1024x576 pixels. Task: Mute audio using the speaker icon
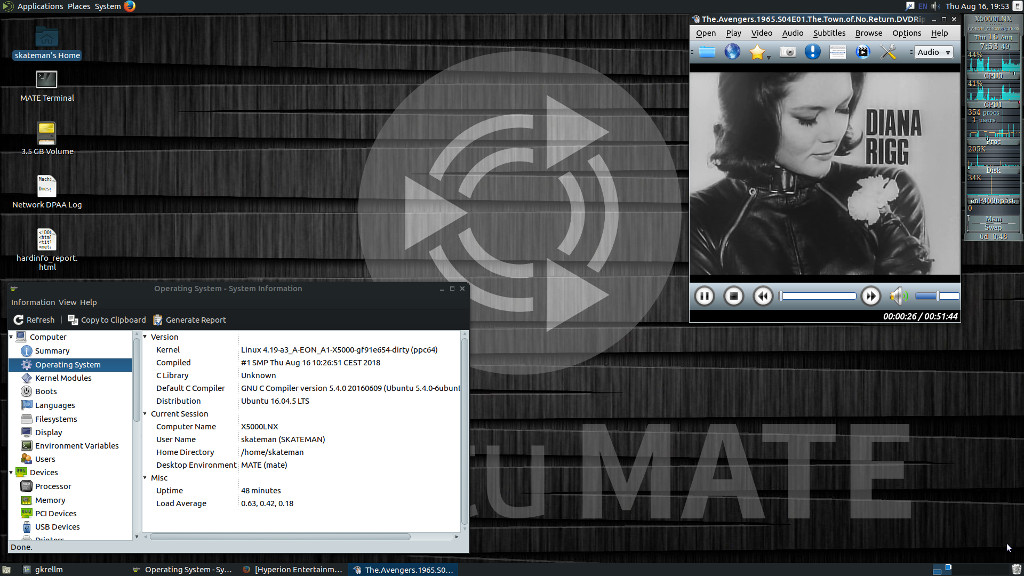[x=899, y=296]
